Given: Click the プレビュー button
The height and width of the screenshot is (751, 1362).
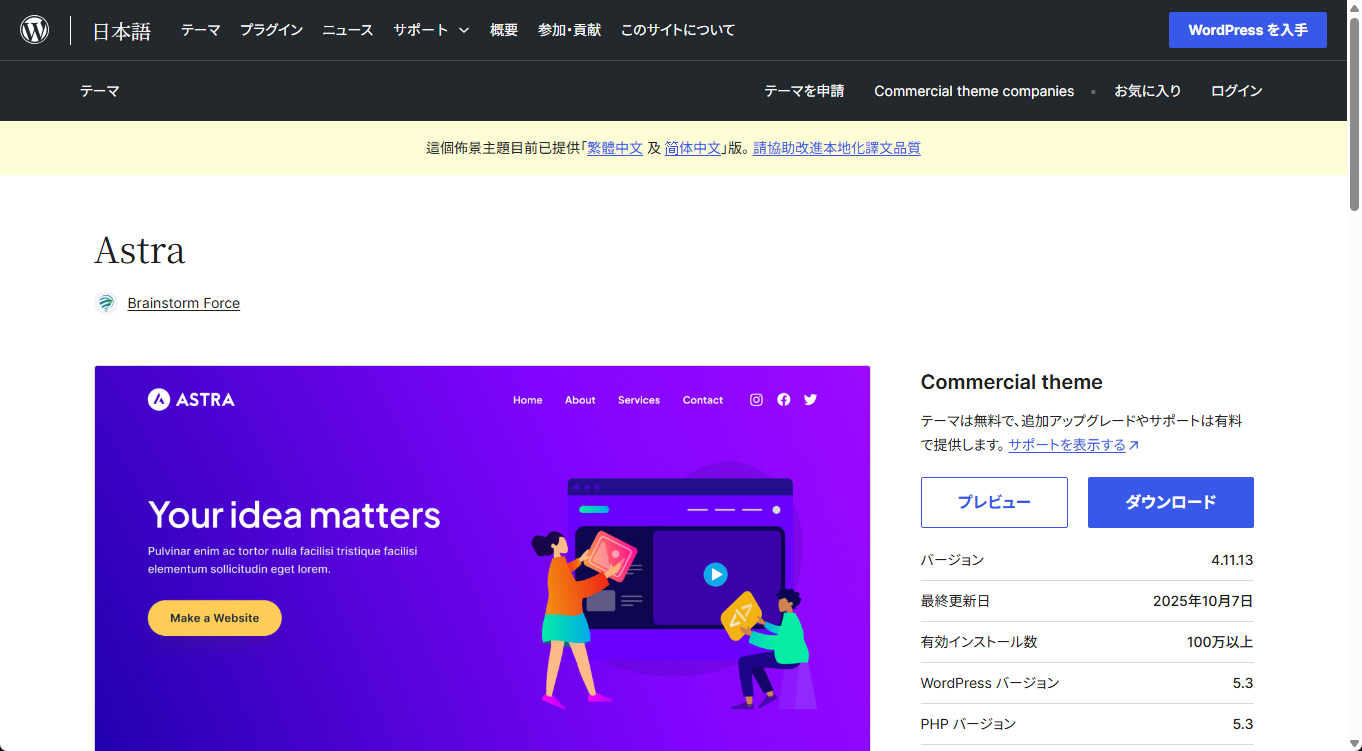Looking at the screenshot, I should coord(994,502).
